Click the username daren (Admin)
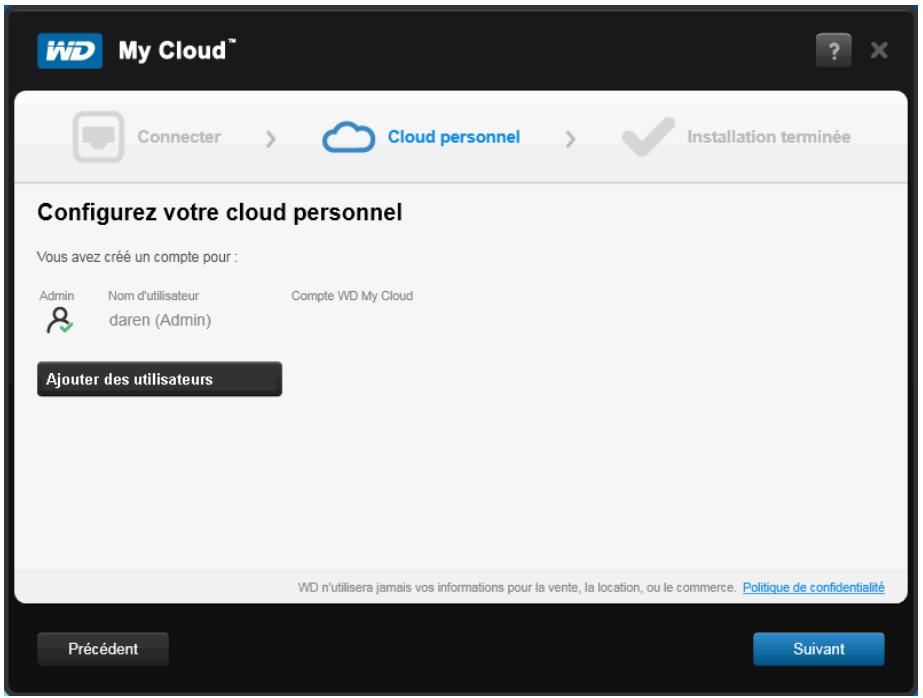923x698 pixels. click(160, 320)
